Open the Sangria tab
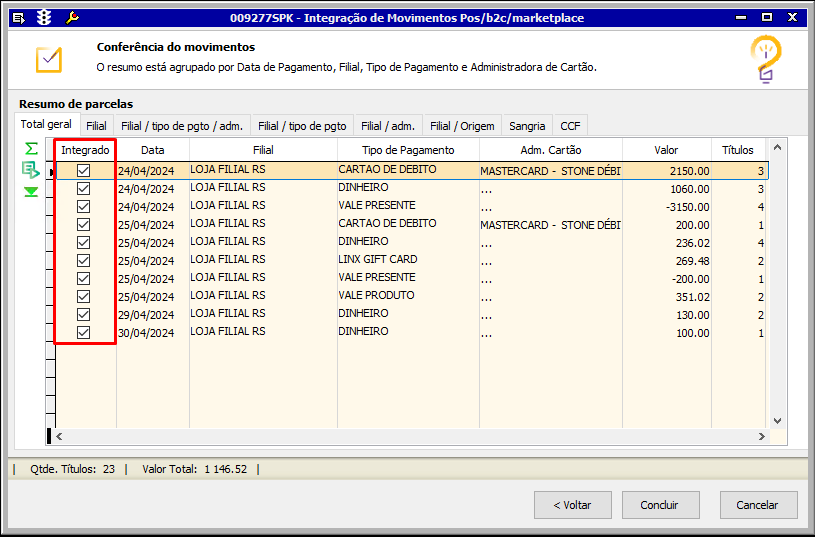 [527, 126]
